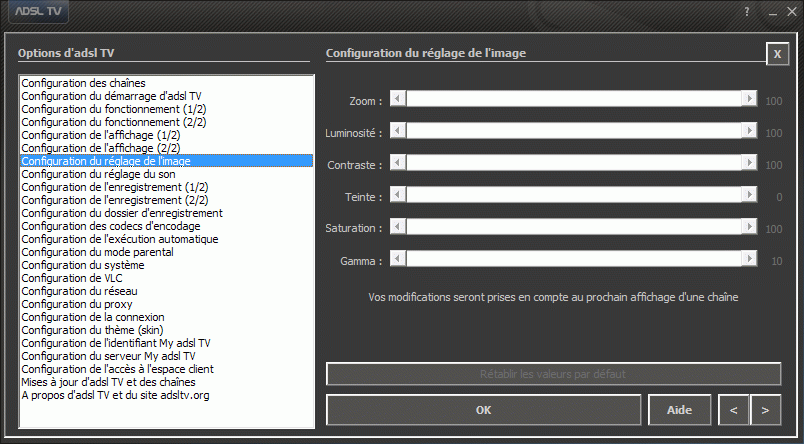804x444 pixels.
Task: Click left arrow of Teinte slider
Action: point(398,194)
